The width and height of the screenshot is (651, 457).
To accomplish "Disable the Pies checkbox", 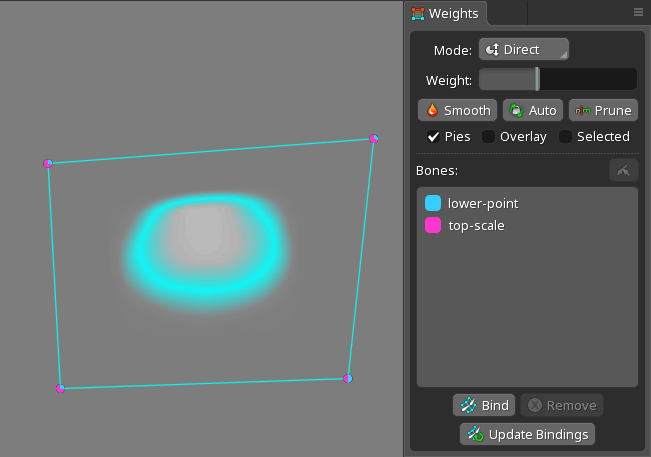I will tap(433, 136).
